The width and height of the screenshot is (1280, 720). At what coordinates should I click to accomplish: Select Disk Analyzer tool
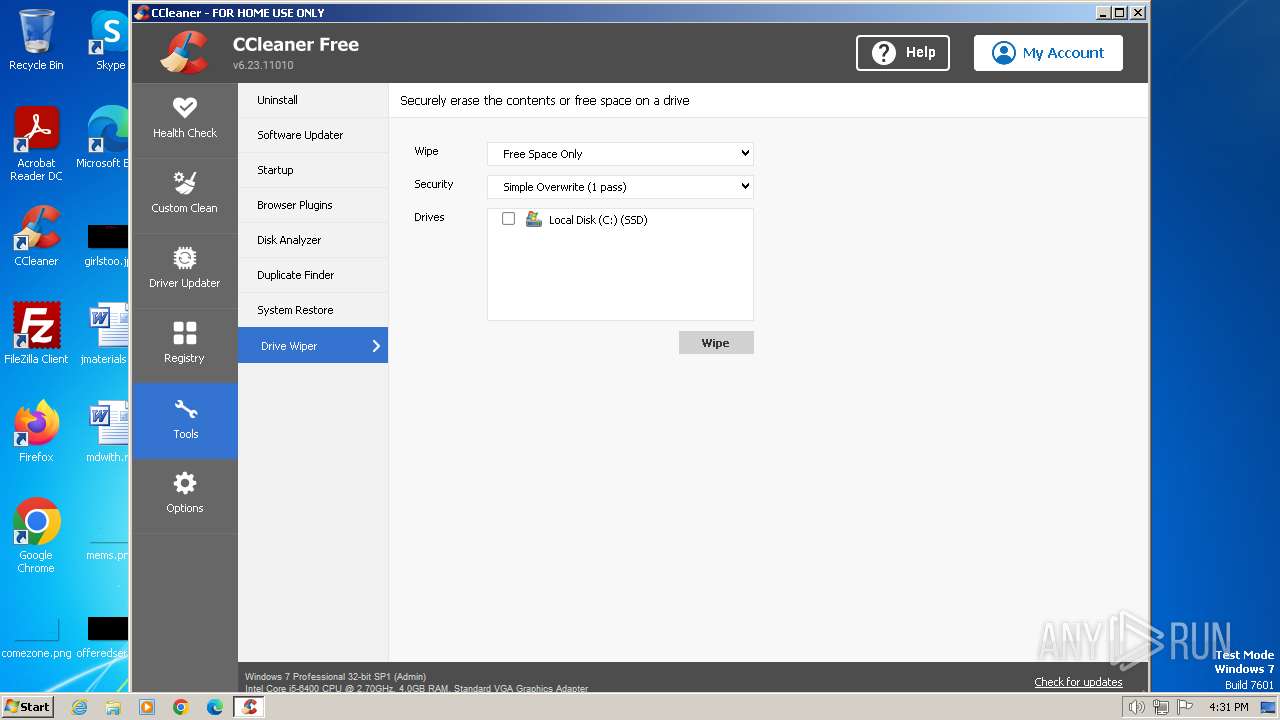click(313, 240)
